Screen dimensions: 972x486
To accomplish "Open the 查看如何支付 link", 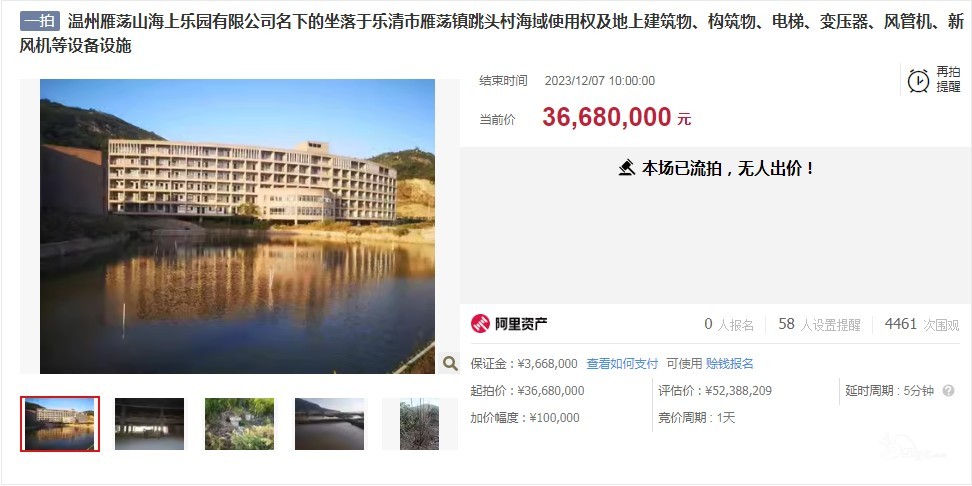I will click(622, 364).
